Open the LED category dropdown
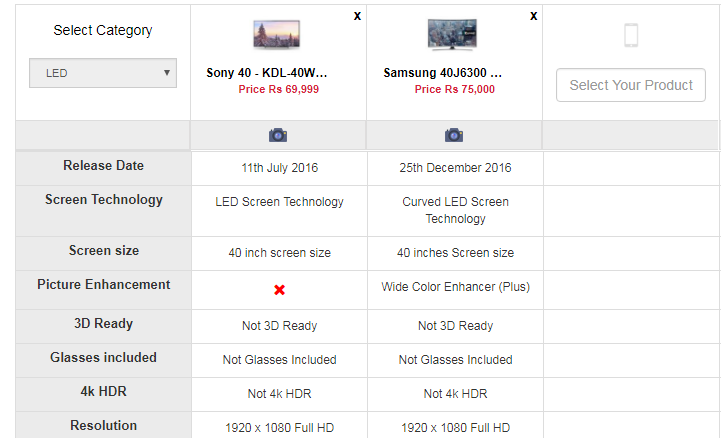The image size is (721, 438). pyautogui.click(x=103, y=73)
